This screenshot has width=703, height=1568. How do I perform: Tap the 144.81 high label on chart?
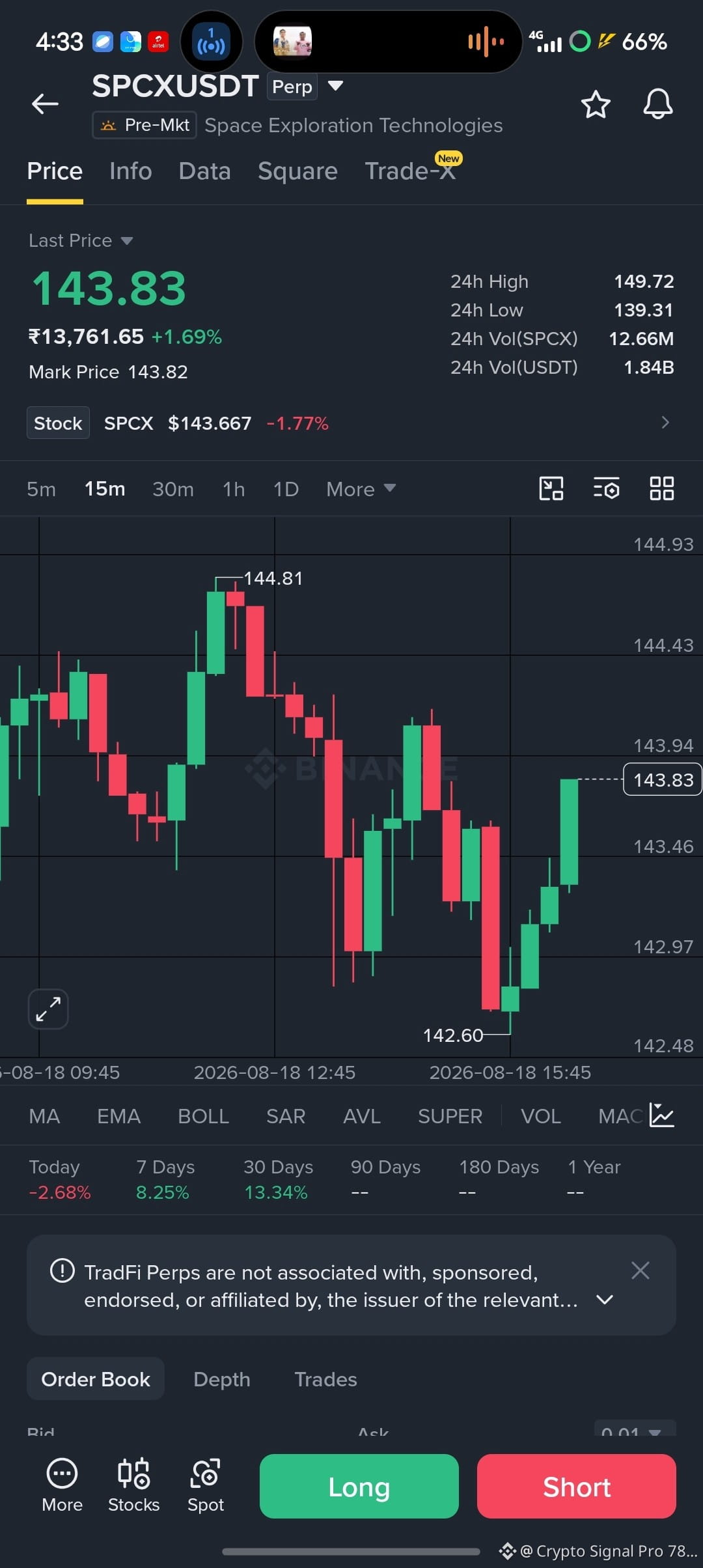[x=273, y=578]
